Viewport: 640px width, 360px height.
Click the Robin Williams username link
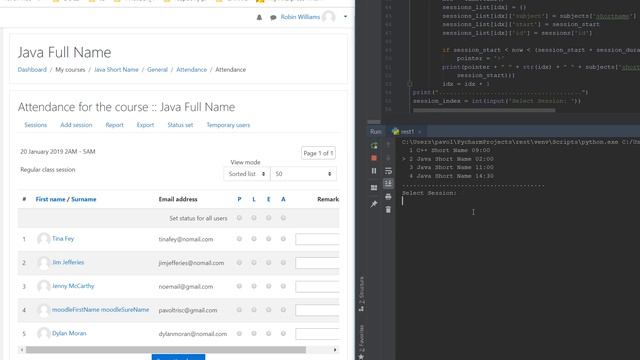[x=300, y=17]
